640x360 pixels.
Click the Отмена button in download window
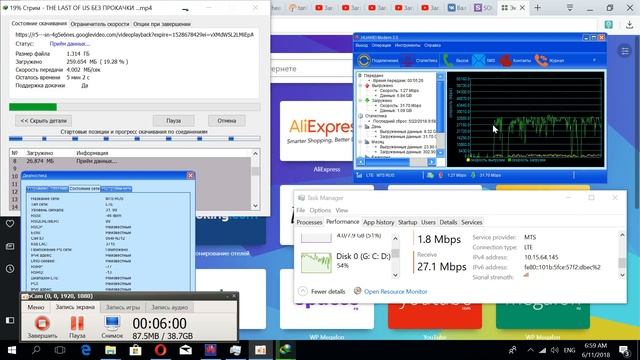point(227,121)
